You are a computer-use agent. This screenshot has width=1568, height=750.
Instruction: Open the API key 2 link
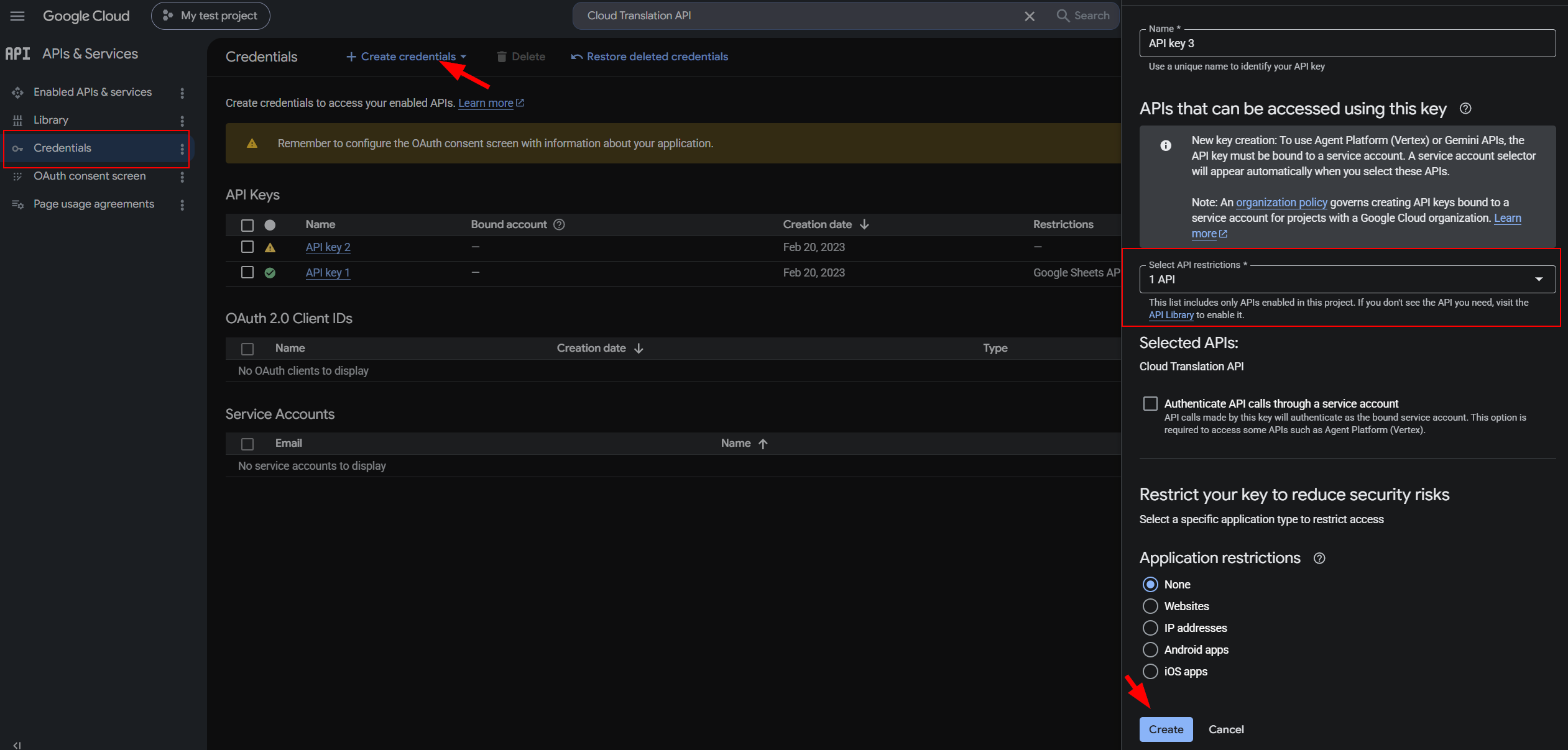pos(328,247)
